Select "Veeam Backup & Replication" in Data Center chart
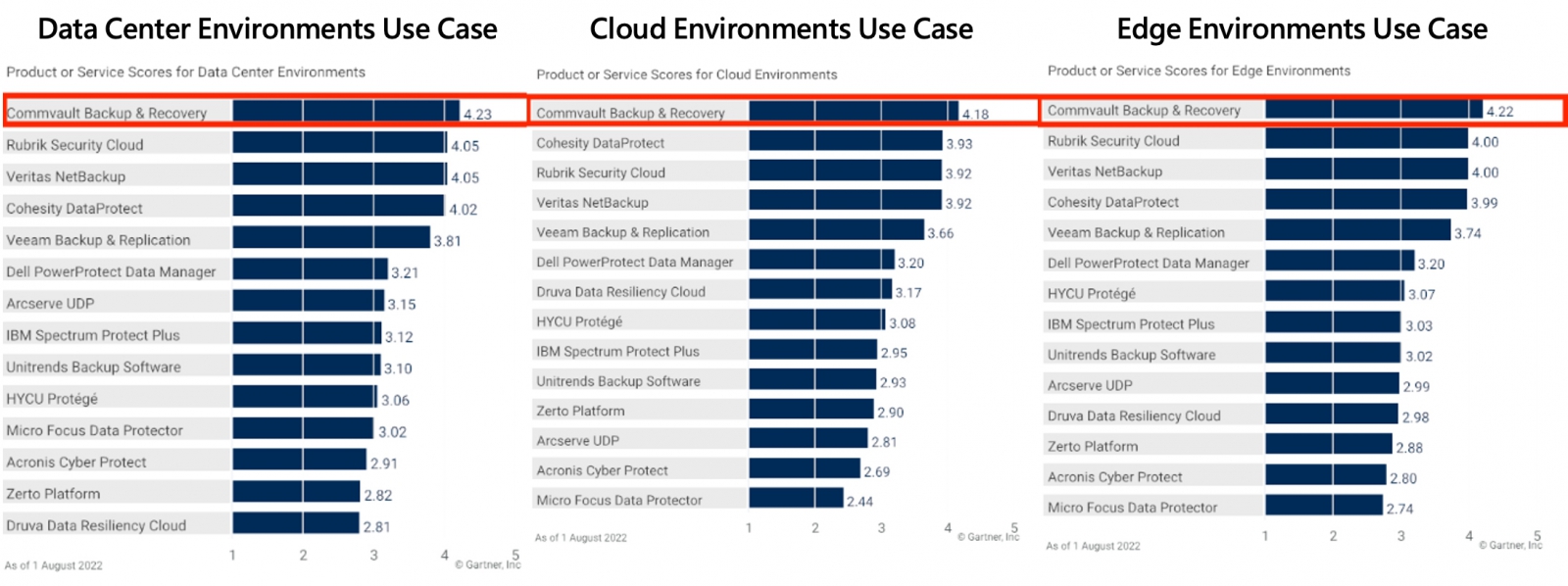The width and height of the screenshot is (1568, 586). [98, 240]
